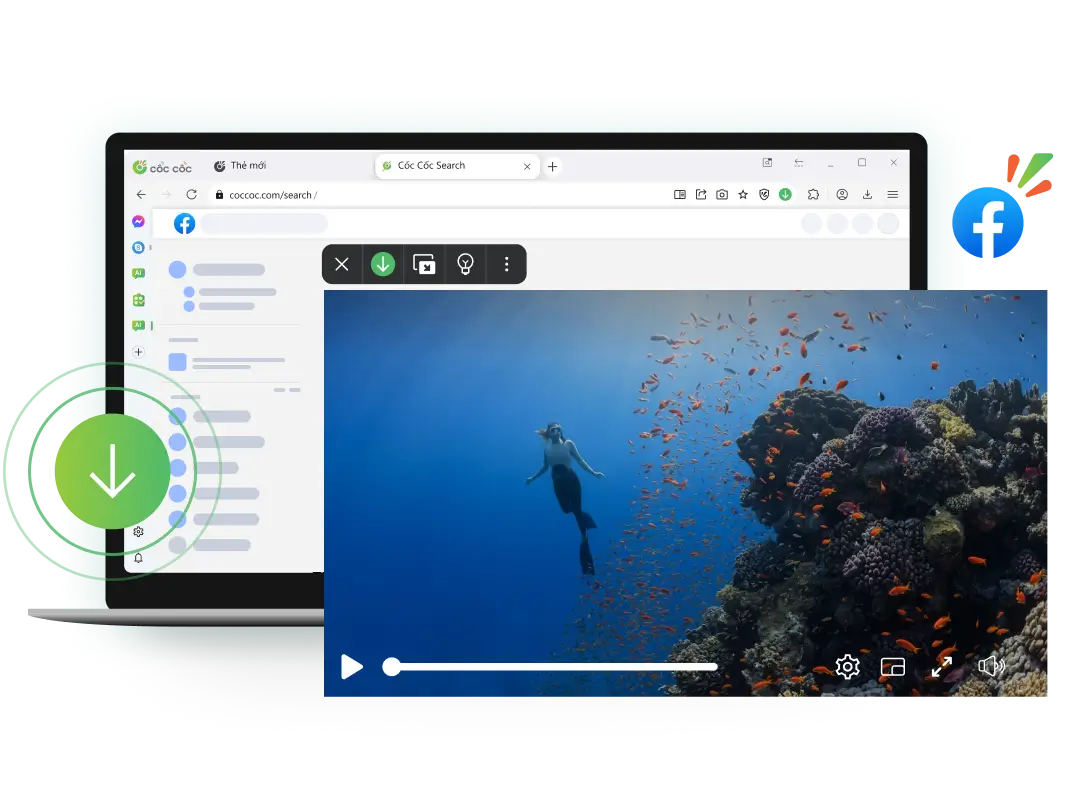Open sidebar notifications bell
The image size is (1080, 810).
tap(138, 558)
